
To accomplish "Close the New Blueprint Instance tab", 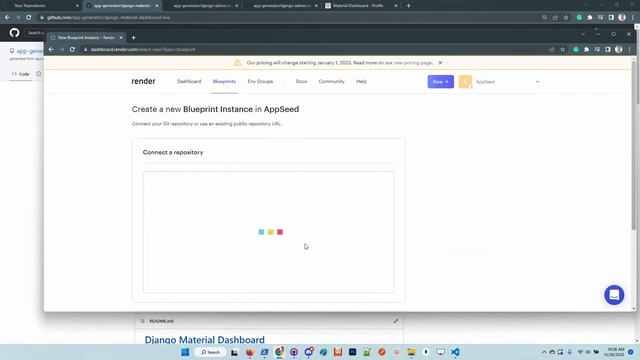I will pos(121,38).
